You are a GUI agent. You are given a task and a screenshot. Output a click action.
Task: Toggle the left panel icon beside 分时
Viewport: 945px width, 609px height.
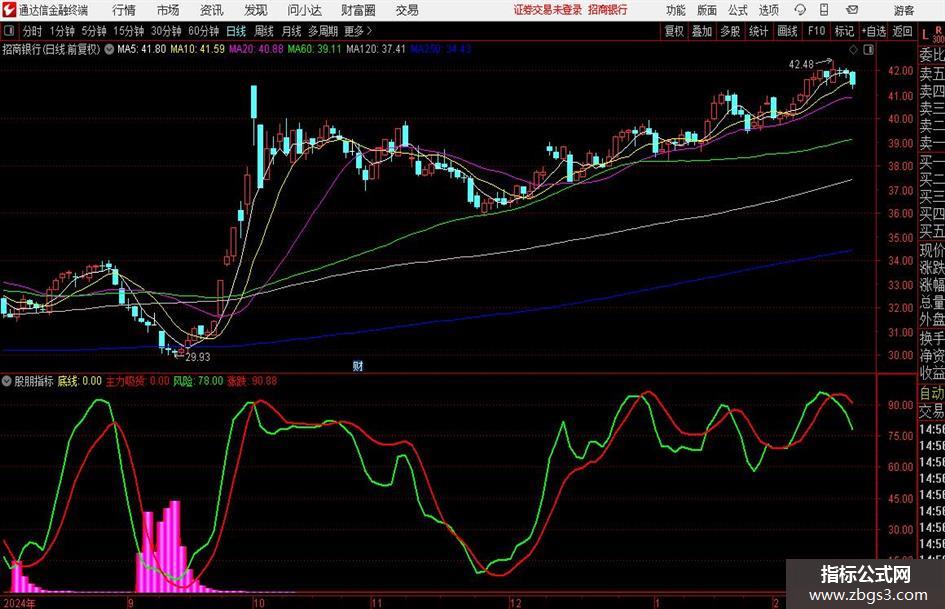[x=8, y=31]
